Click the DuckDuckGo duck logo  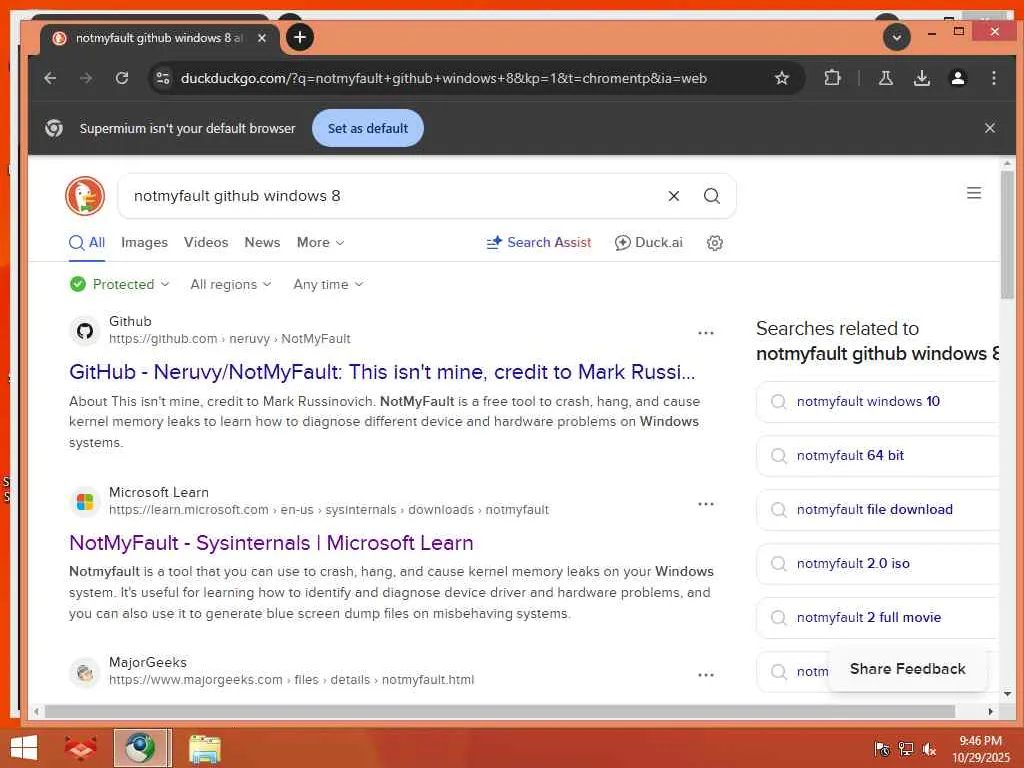point(85,195)
